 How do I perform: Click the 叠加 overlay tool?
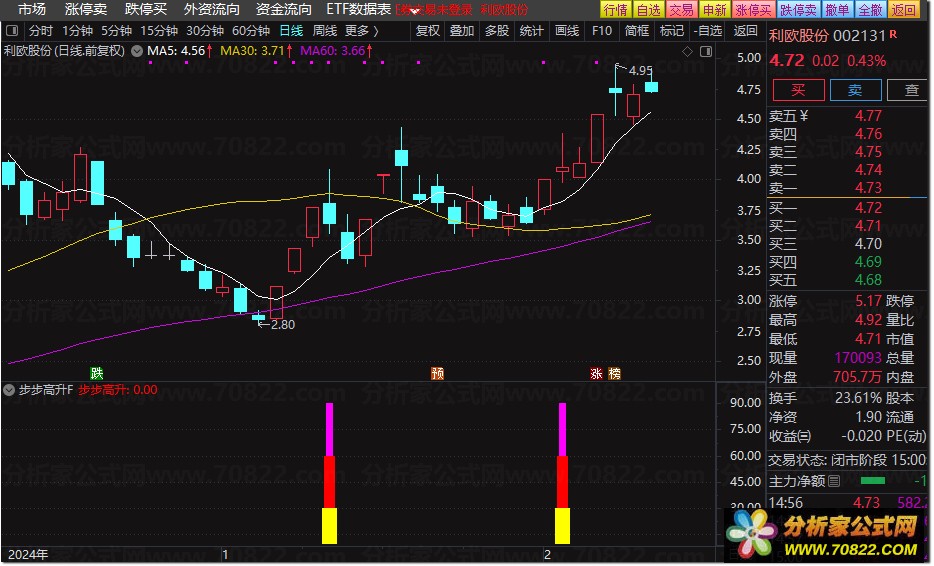pos(462,30)
